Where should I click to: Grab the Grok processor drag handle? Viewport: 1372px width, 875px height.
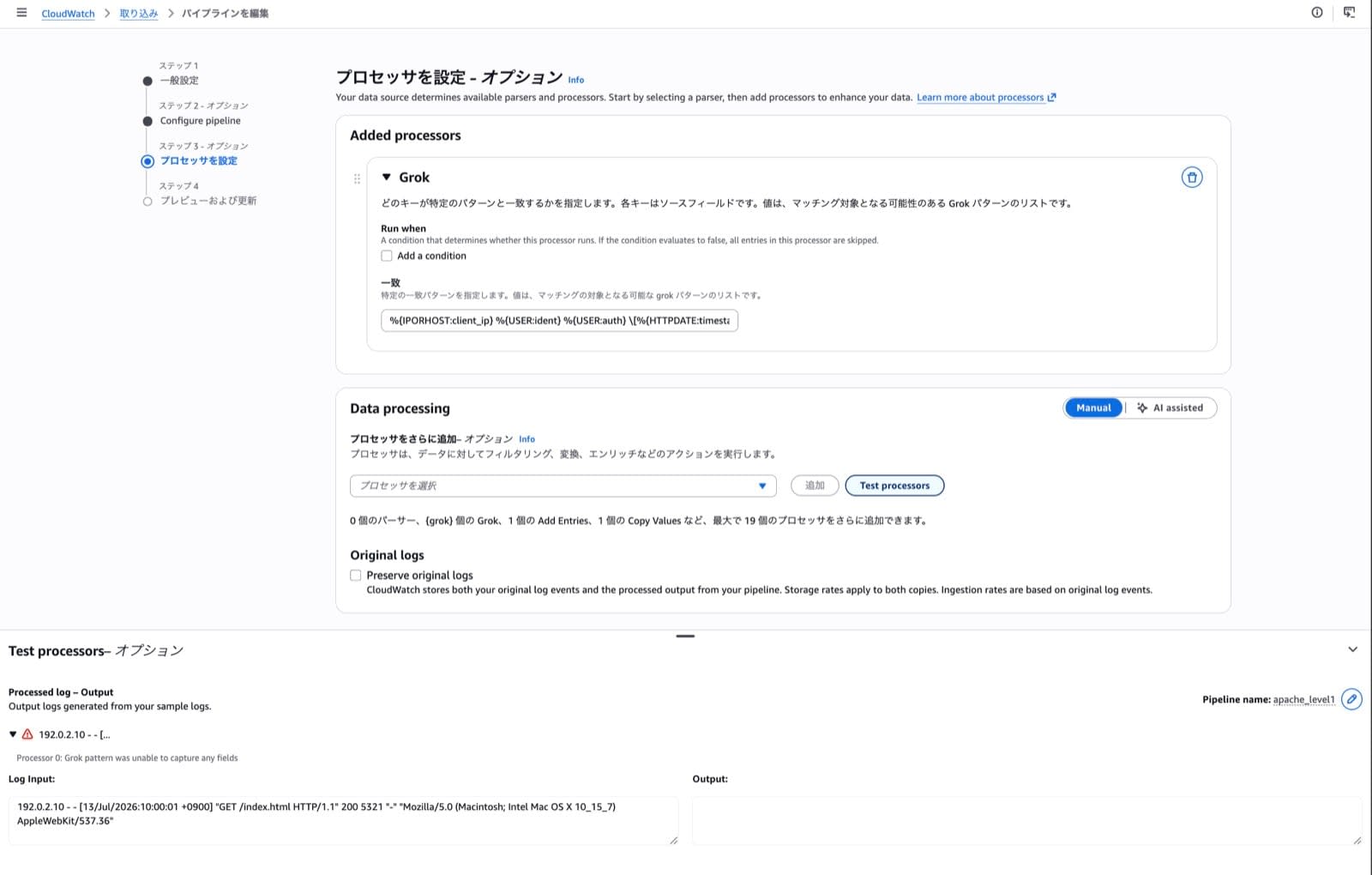click(x=357, y=179)
